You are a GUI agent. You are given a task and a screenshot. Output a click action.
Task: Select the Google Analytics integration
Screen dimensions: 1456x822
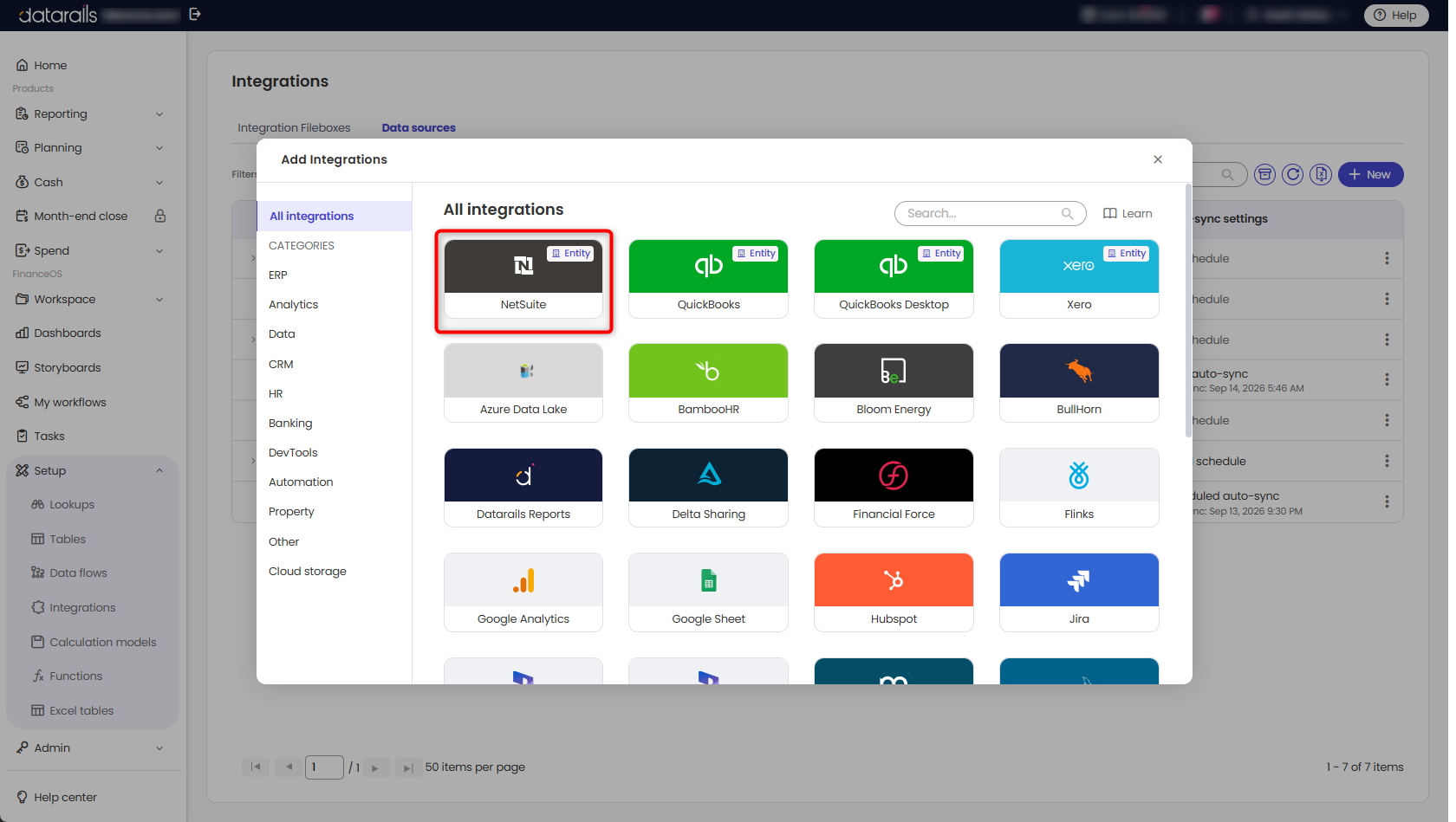click(x=523, y=592)
